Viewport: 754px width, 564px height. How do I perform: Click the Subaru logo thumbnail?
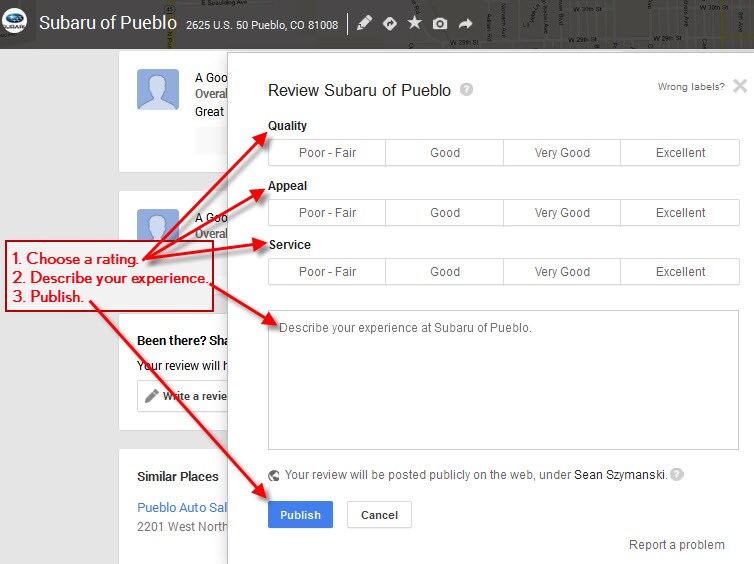click(x=15, y=23)
